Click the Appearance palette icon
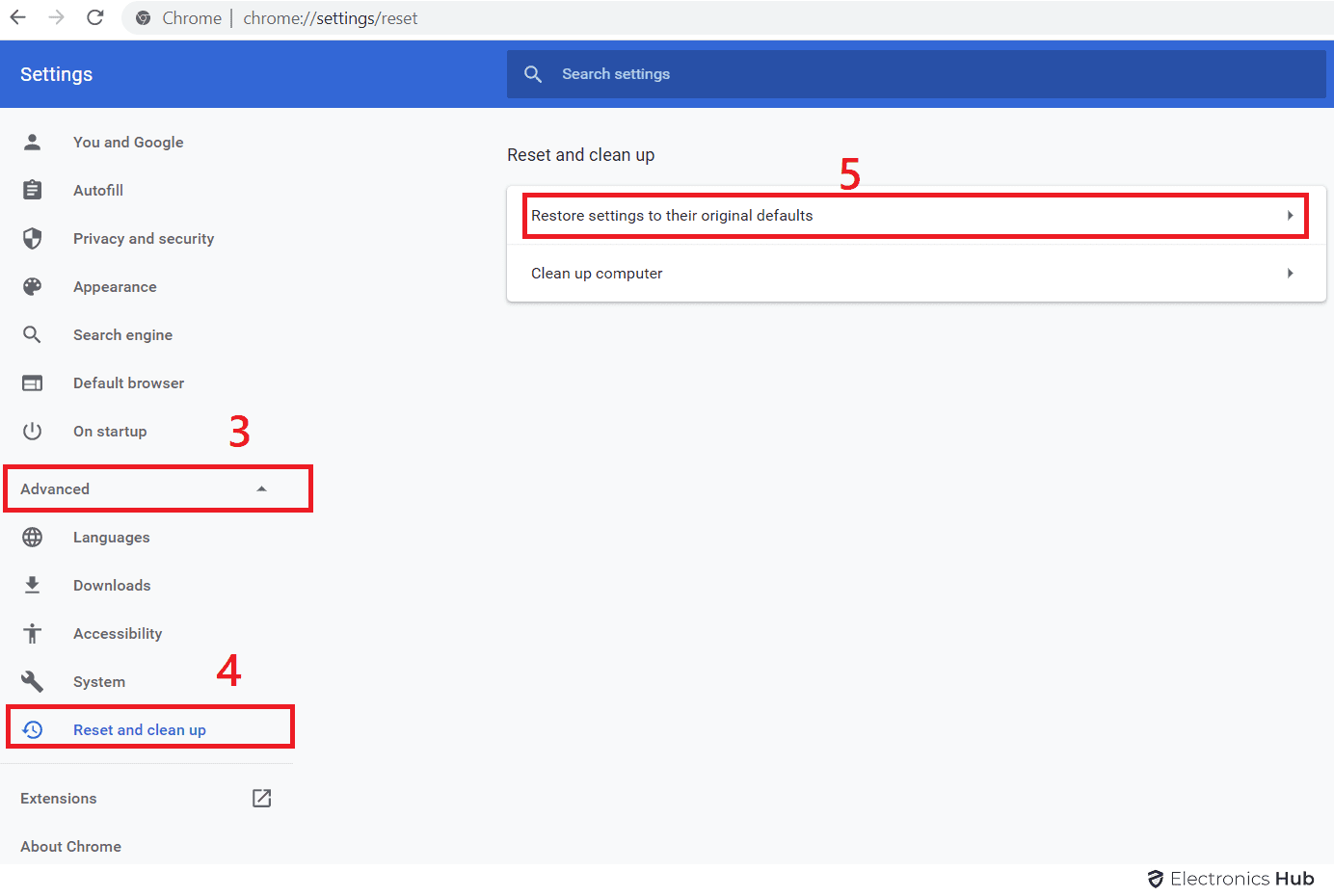Viewport: 1334px width, 896px height. (x=33, y=287)
